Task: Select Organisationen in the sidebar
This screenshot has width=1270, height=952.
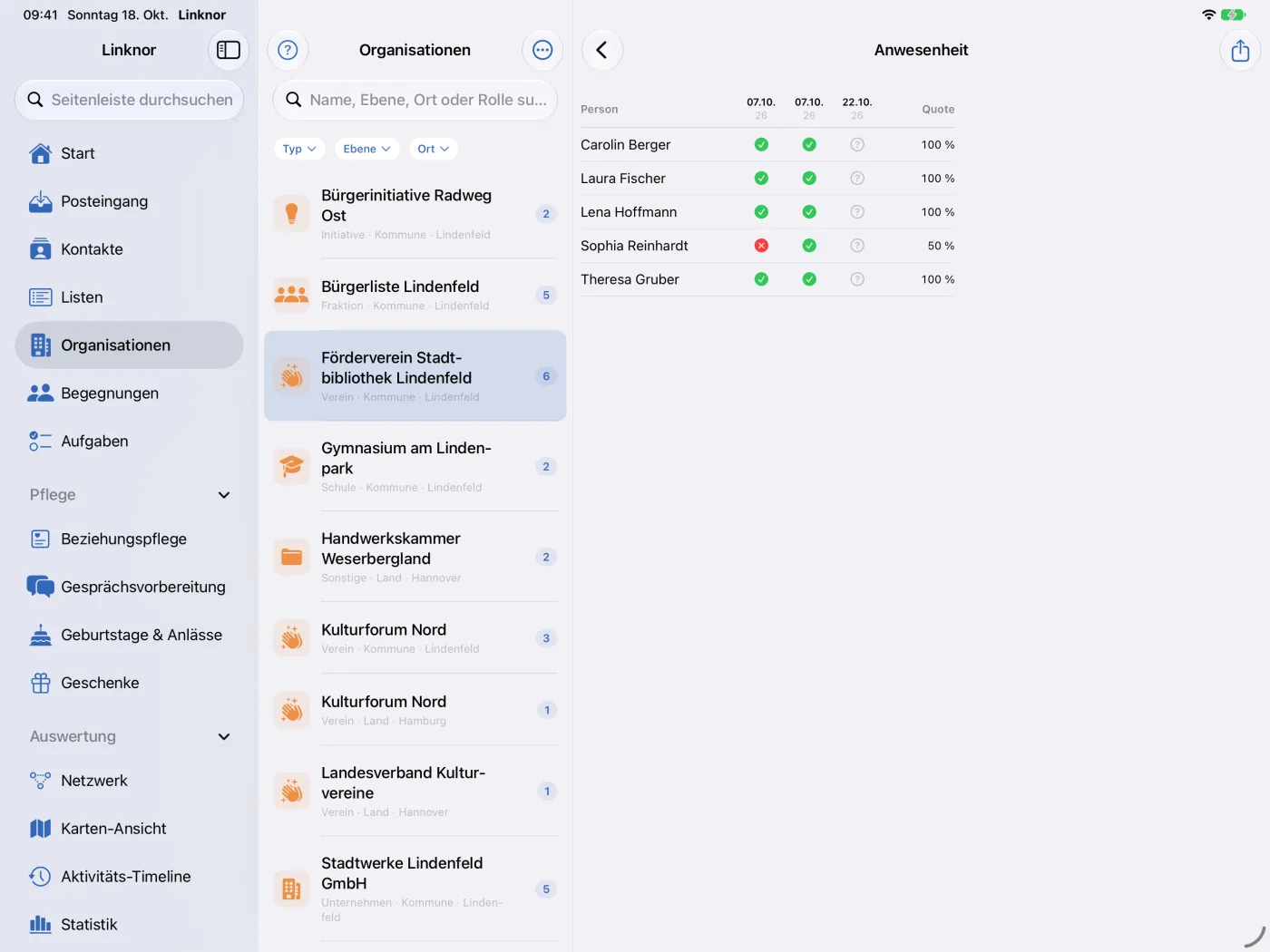Action: [129, 345]
